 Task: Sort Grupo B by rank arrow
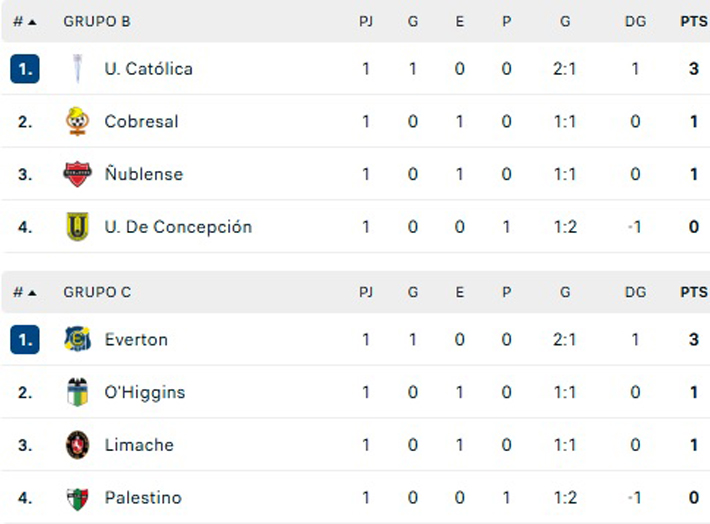point(31,21)
